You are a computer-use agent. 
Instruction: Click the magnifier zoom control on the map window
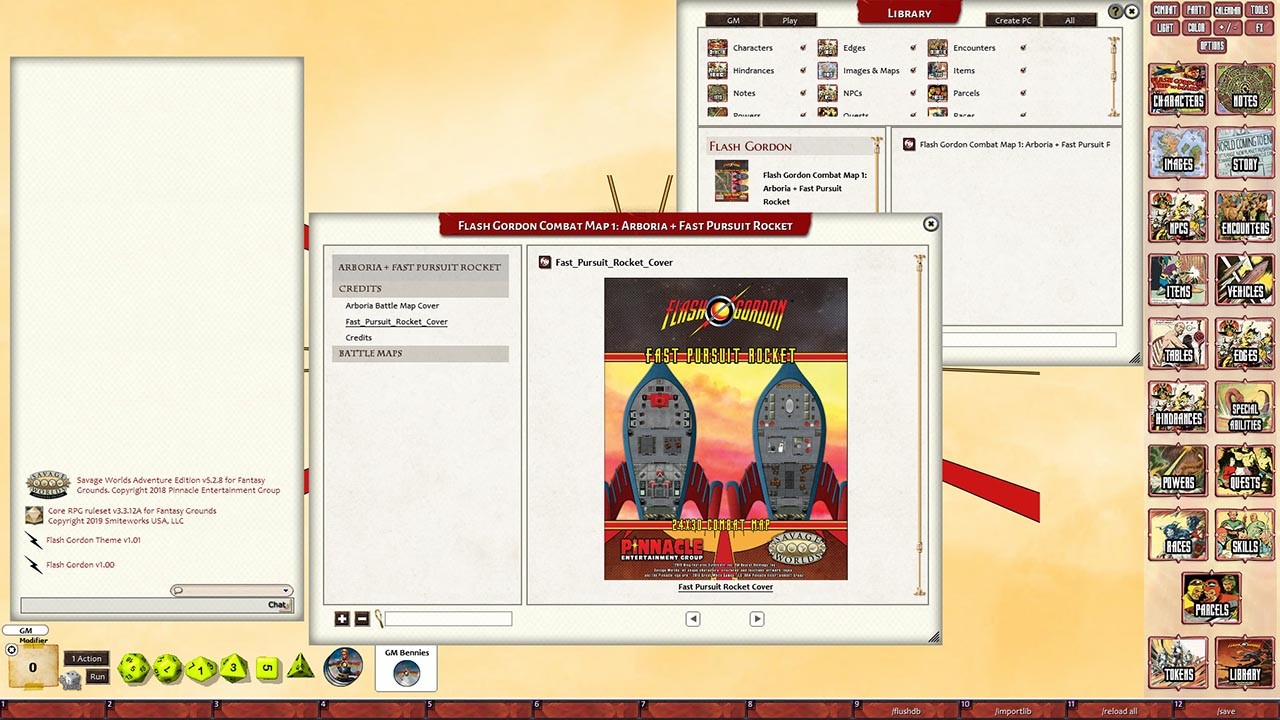(379, 618)
